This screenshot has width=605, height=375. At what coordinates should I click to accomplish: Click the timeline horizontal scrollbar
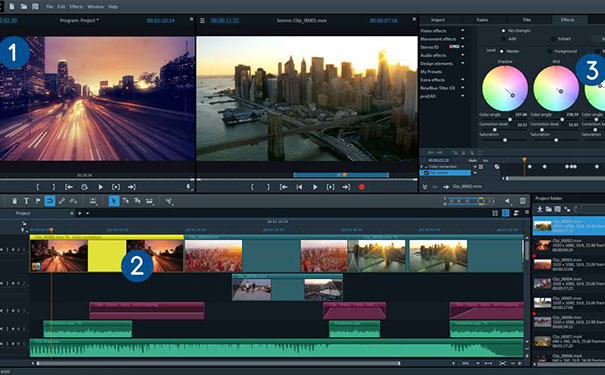218,363
